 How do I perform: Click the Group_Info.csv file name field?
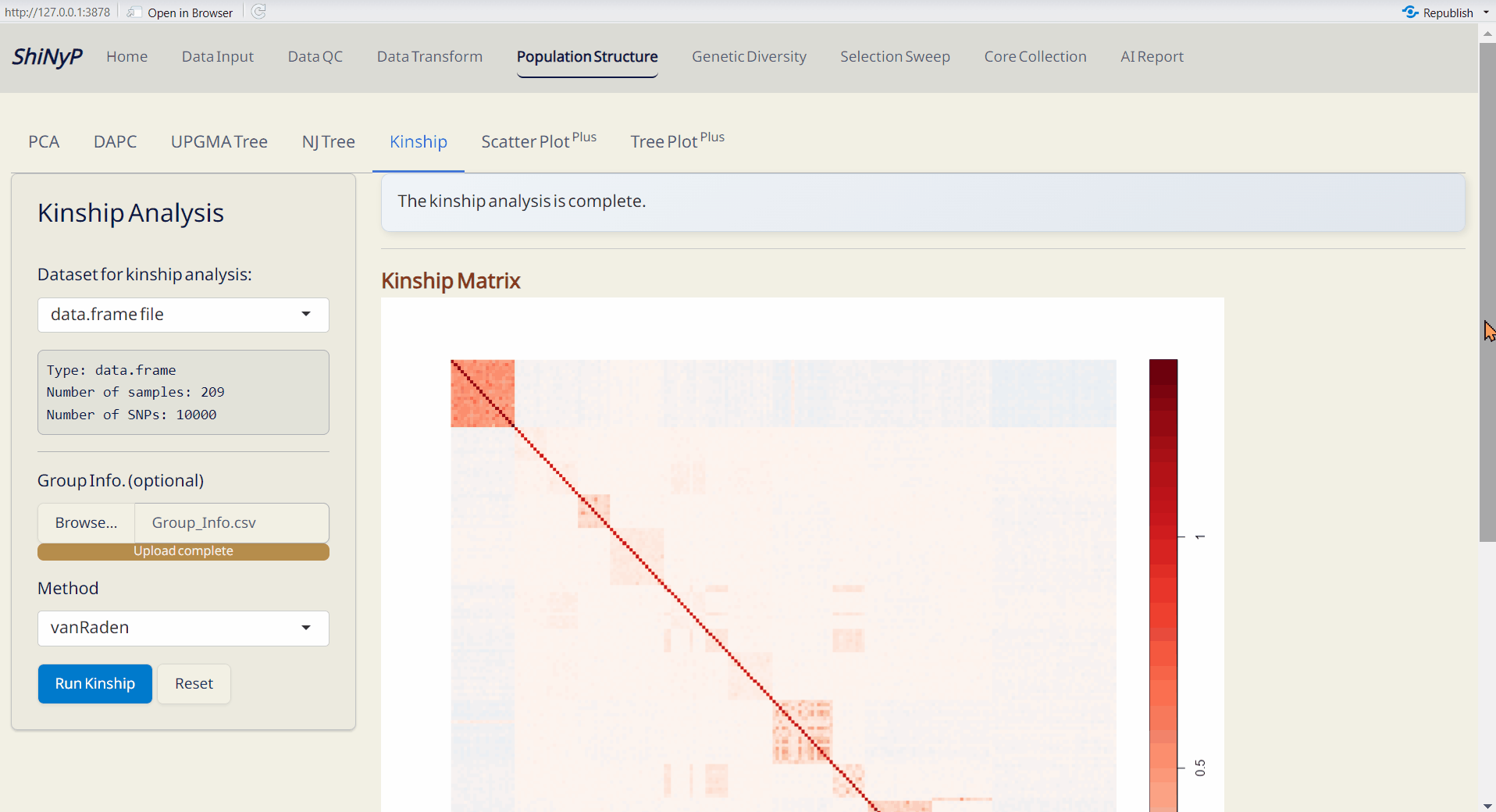tap(232, 523)
